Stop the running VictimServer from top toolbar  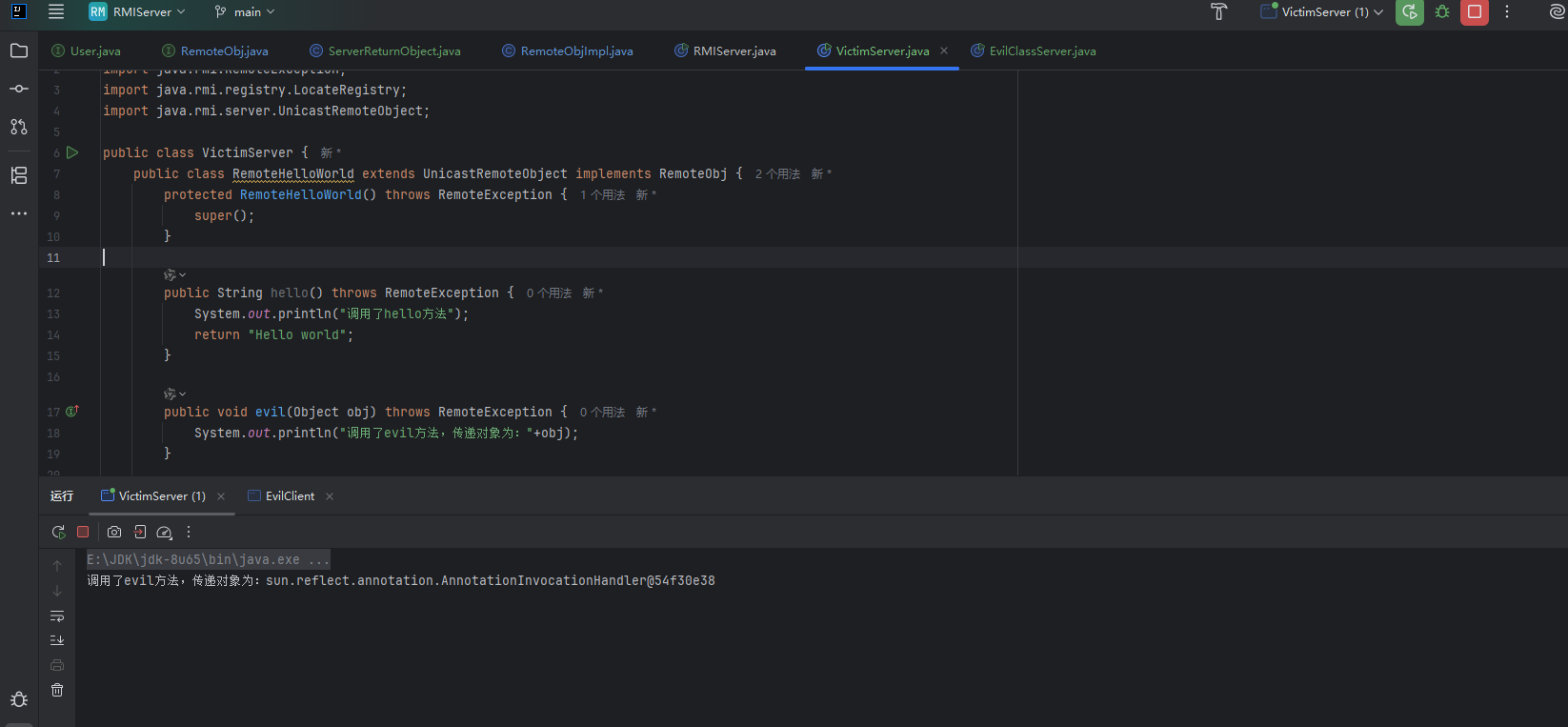(x=1474, y=12)
